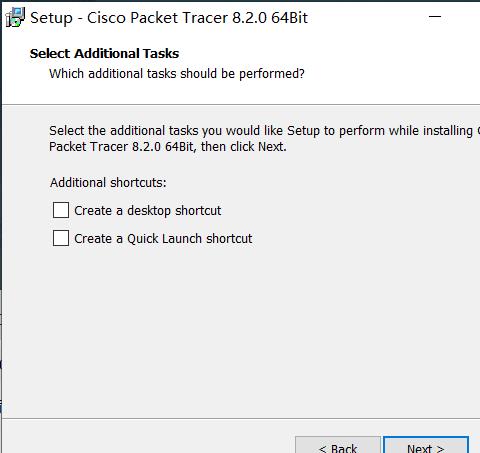
Task: Click 'then click Next.' instruction text
Action: pyautogui.click(x=244, y=147)
